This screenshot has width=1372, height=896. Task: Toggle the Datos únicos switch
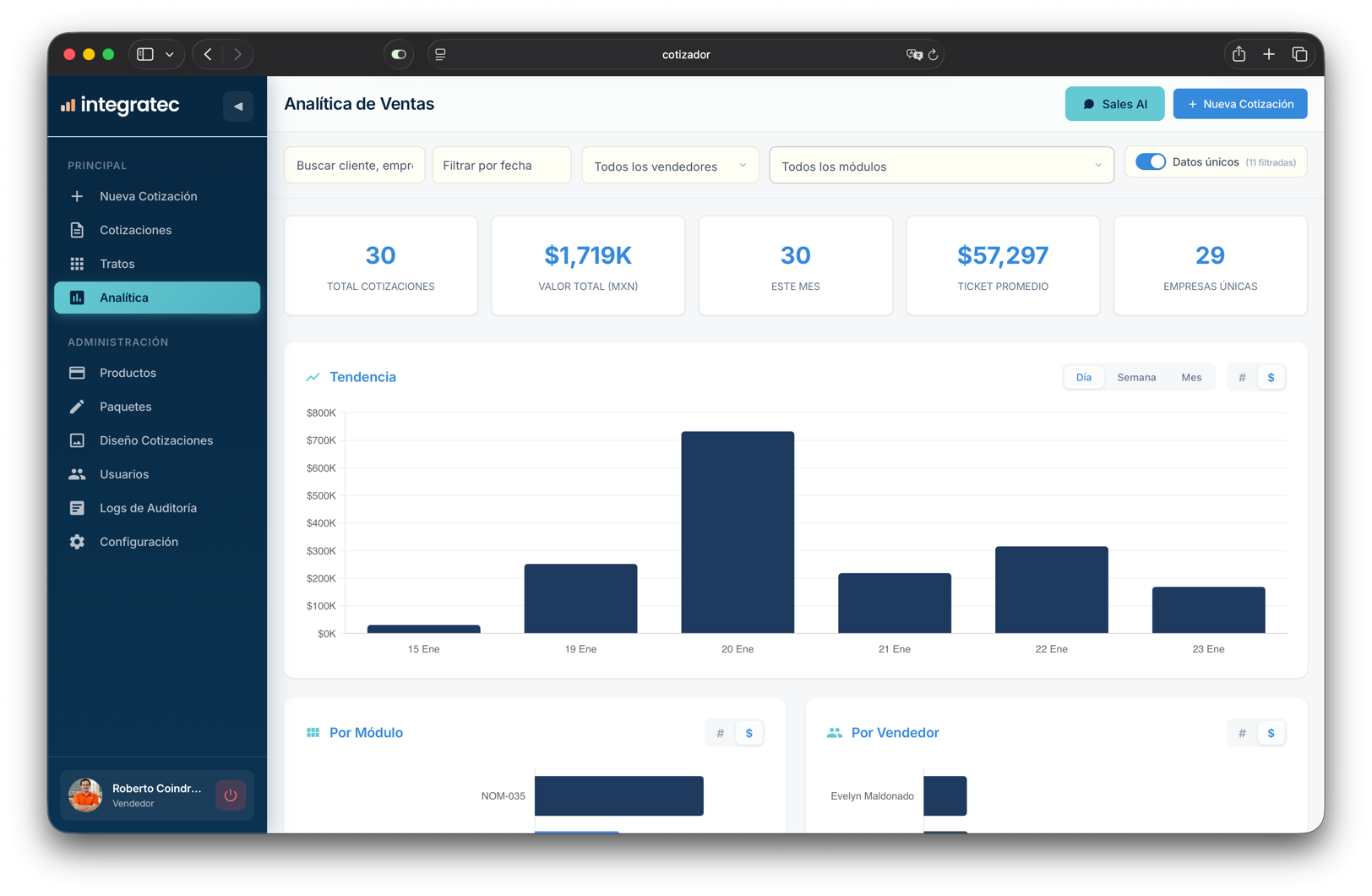pos(1150,162)
